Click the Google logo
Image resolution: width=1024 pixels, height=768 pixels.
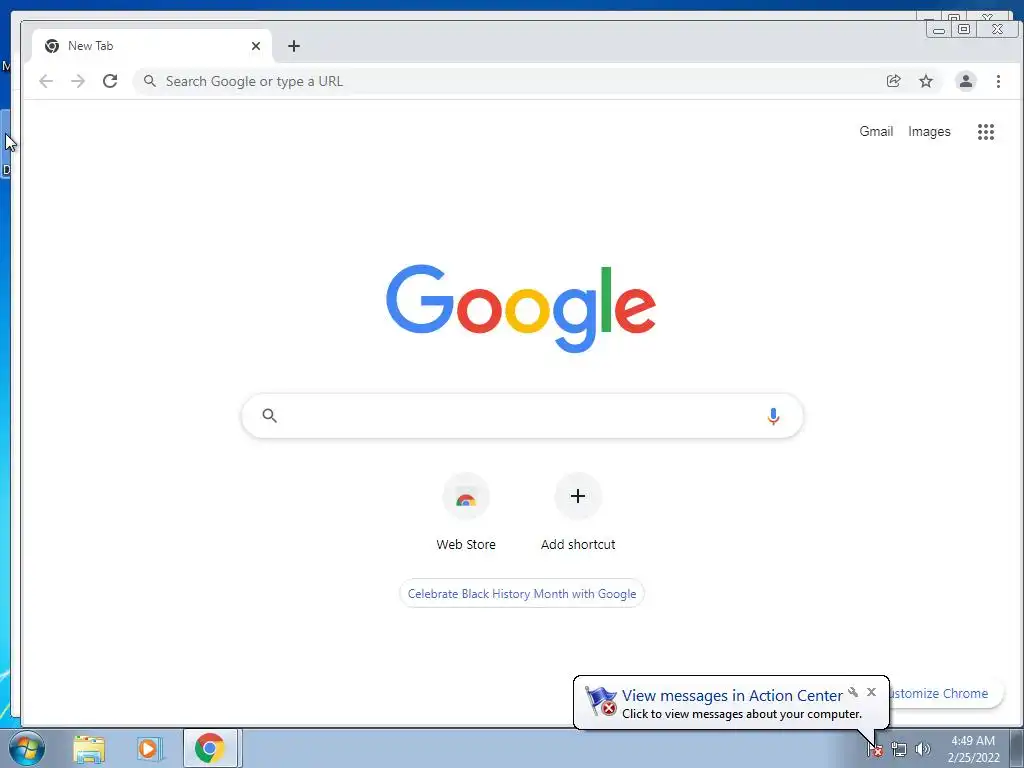coord(521,308)
